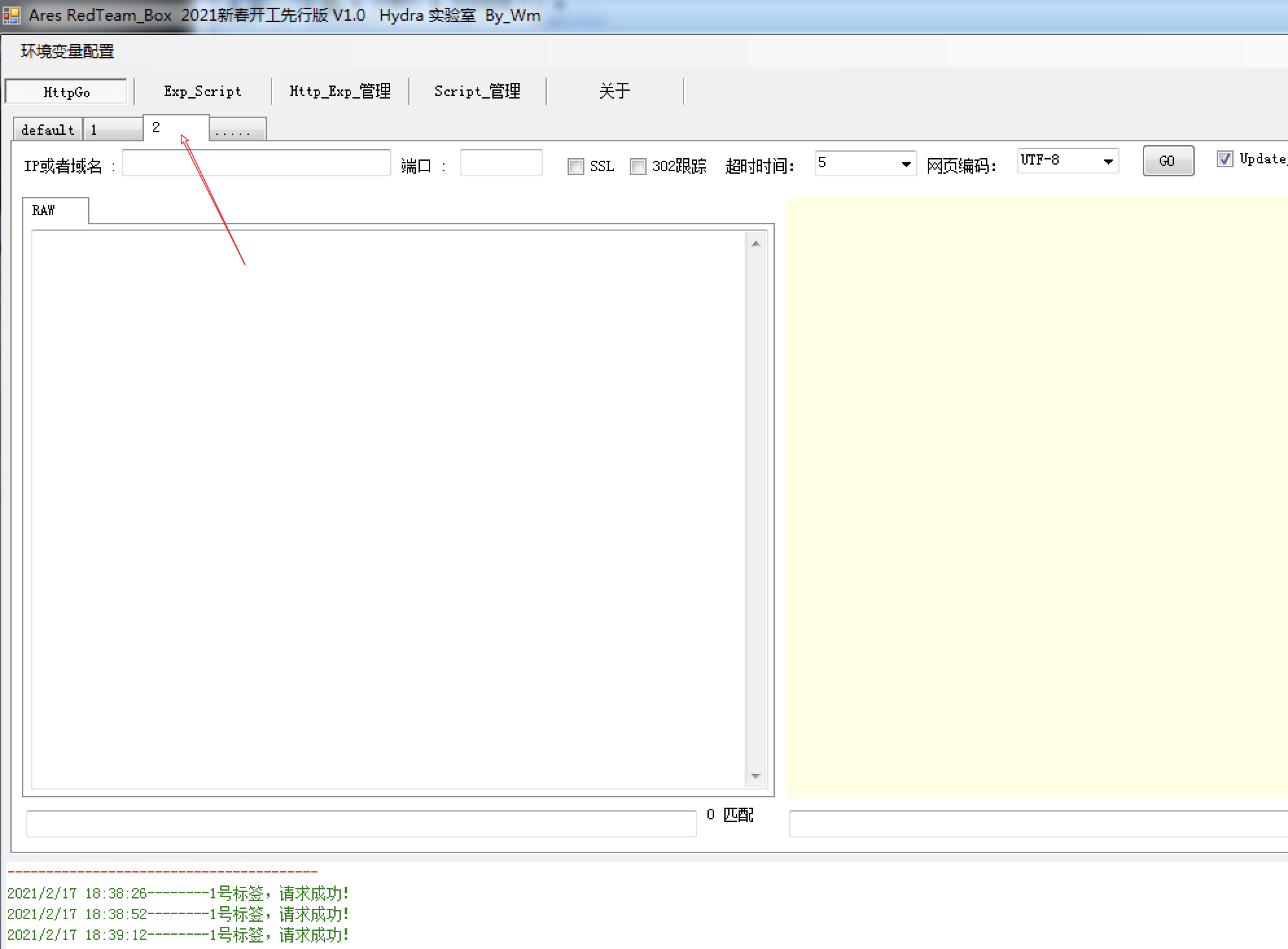Image resolution: width=1288 pixels, height=949 pixels.
Task: Select sub-tab labeled 1
Action: click(x=112, y=130)
